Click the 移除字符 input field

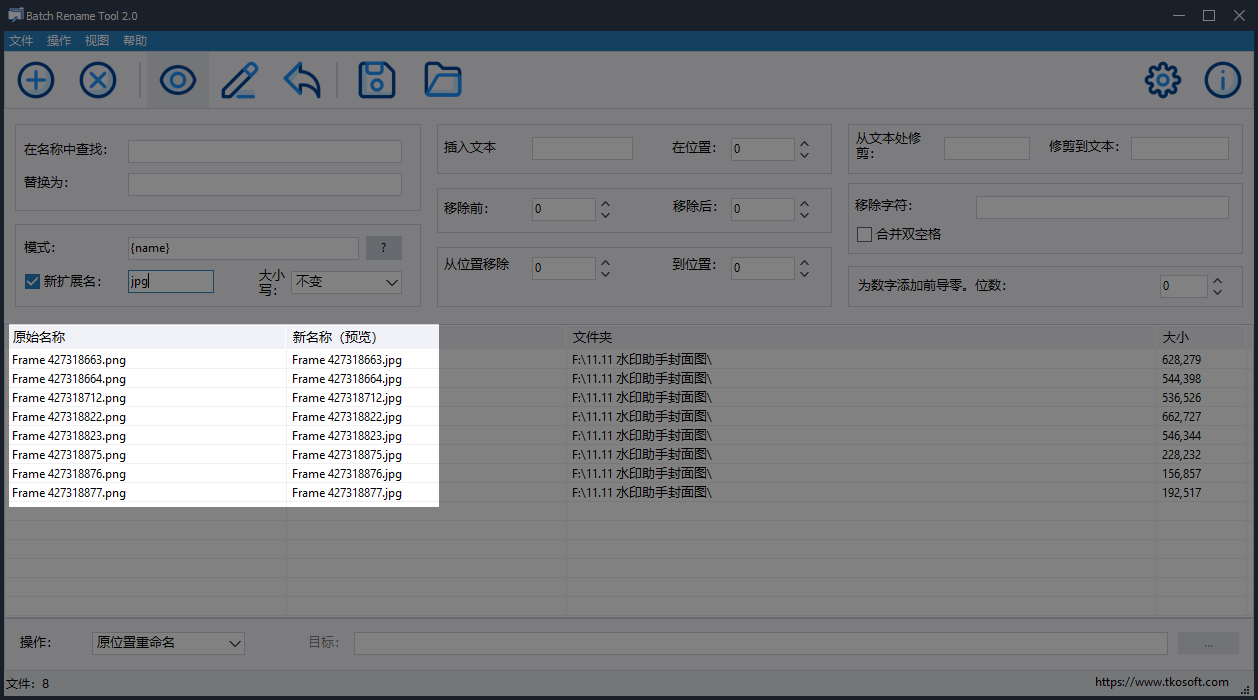coord(1102,207)
